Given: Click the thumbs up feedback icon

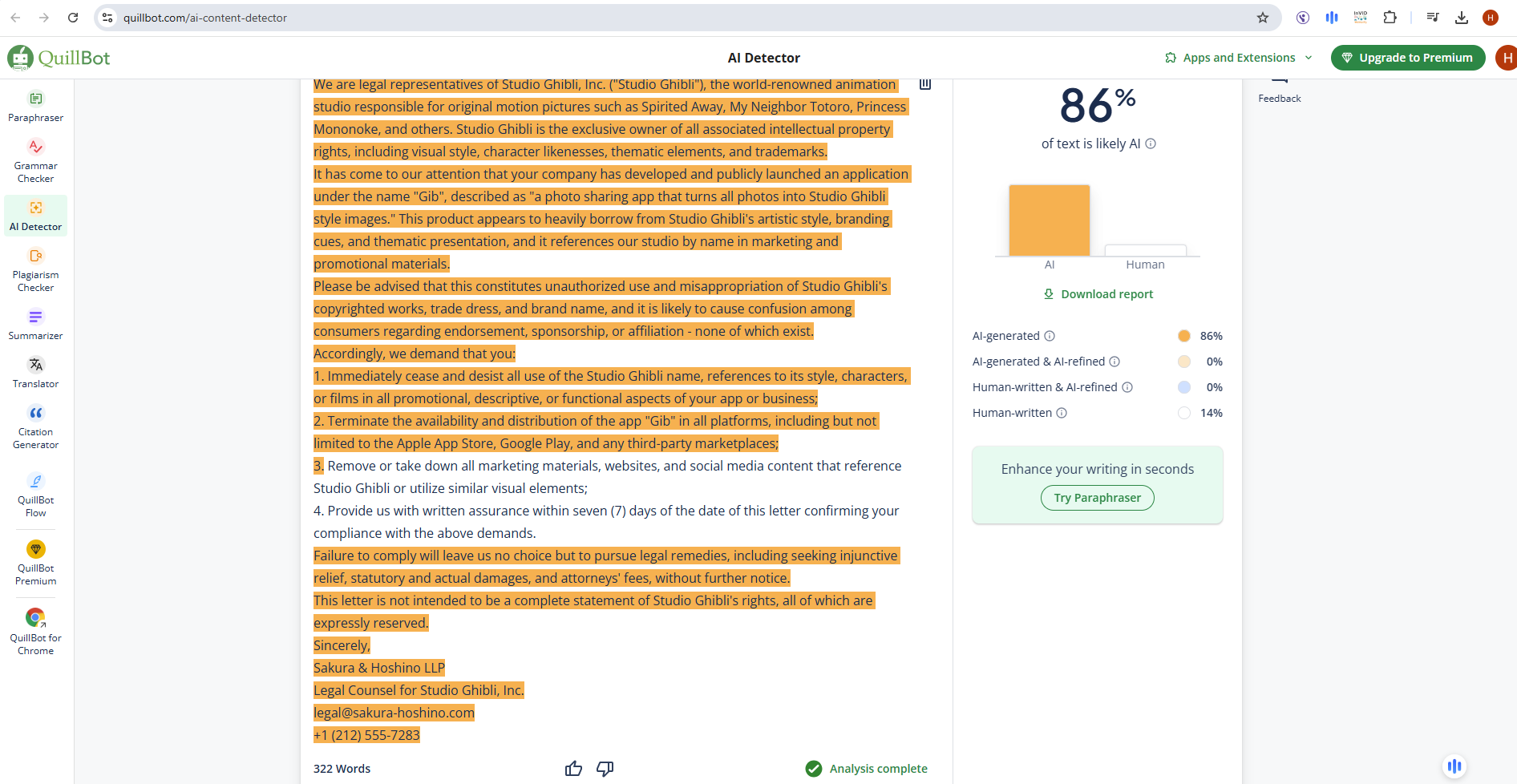Looking at the screenshot, I should [x=573, y=769].
